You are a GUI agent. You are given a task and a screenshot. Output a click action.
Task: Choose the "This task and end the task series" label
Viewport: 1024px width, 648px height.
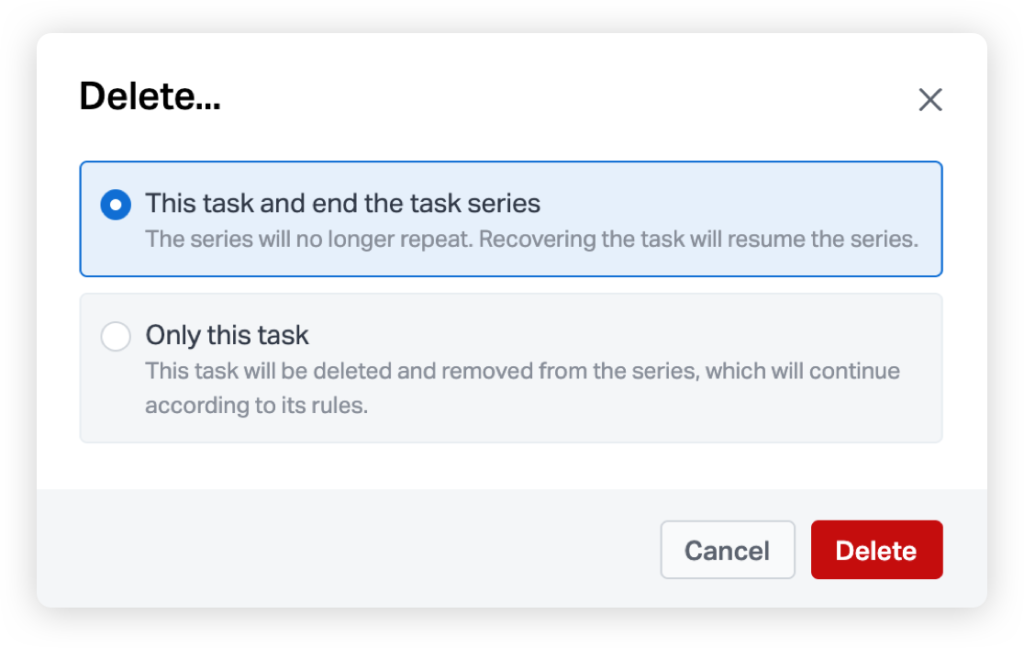click(x=343, y=204)
